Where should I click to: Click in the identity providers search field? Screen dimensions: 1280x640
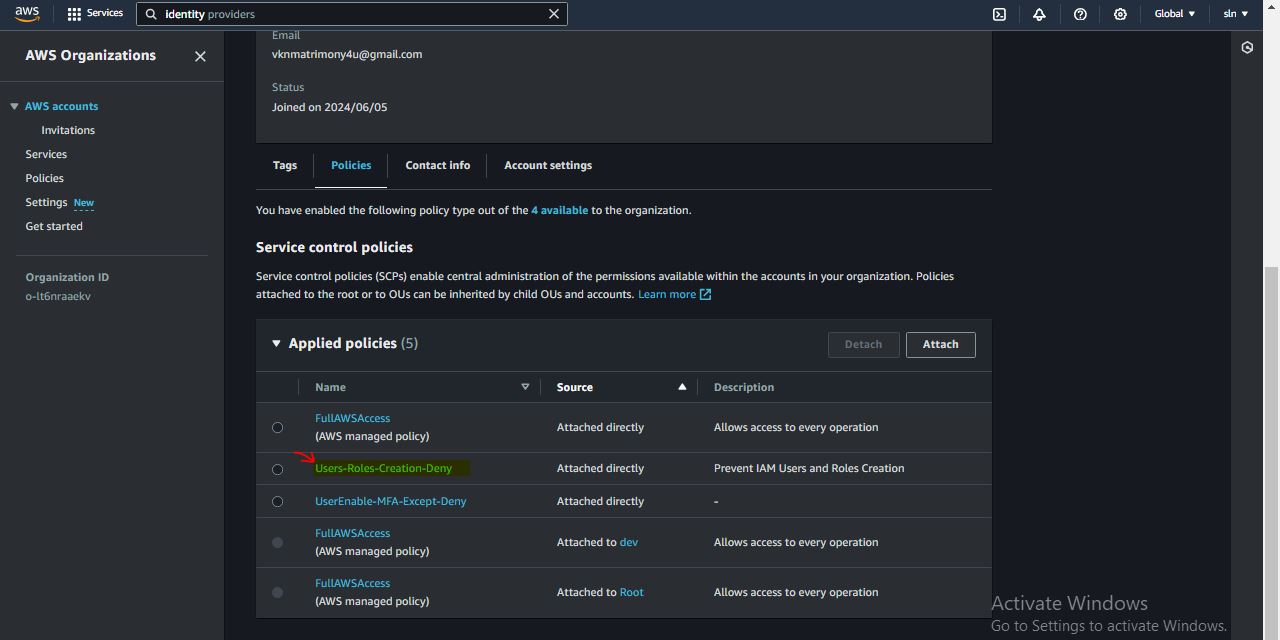click(350, 14)
